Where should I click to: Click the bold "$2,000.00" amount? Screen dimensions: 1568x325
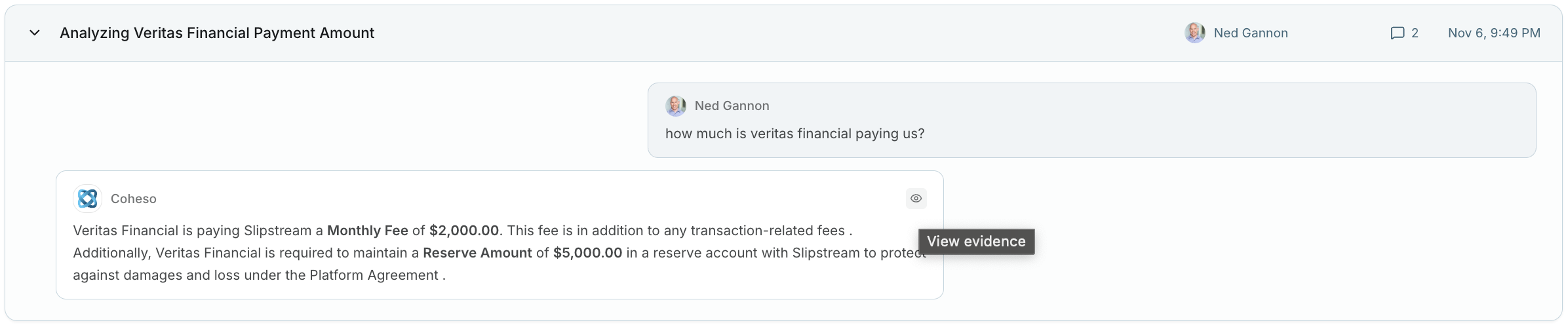tap(464, 231)
